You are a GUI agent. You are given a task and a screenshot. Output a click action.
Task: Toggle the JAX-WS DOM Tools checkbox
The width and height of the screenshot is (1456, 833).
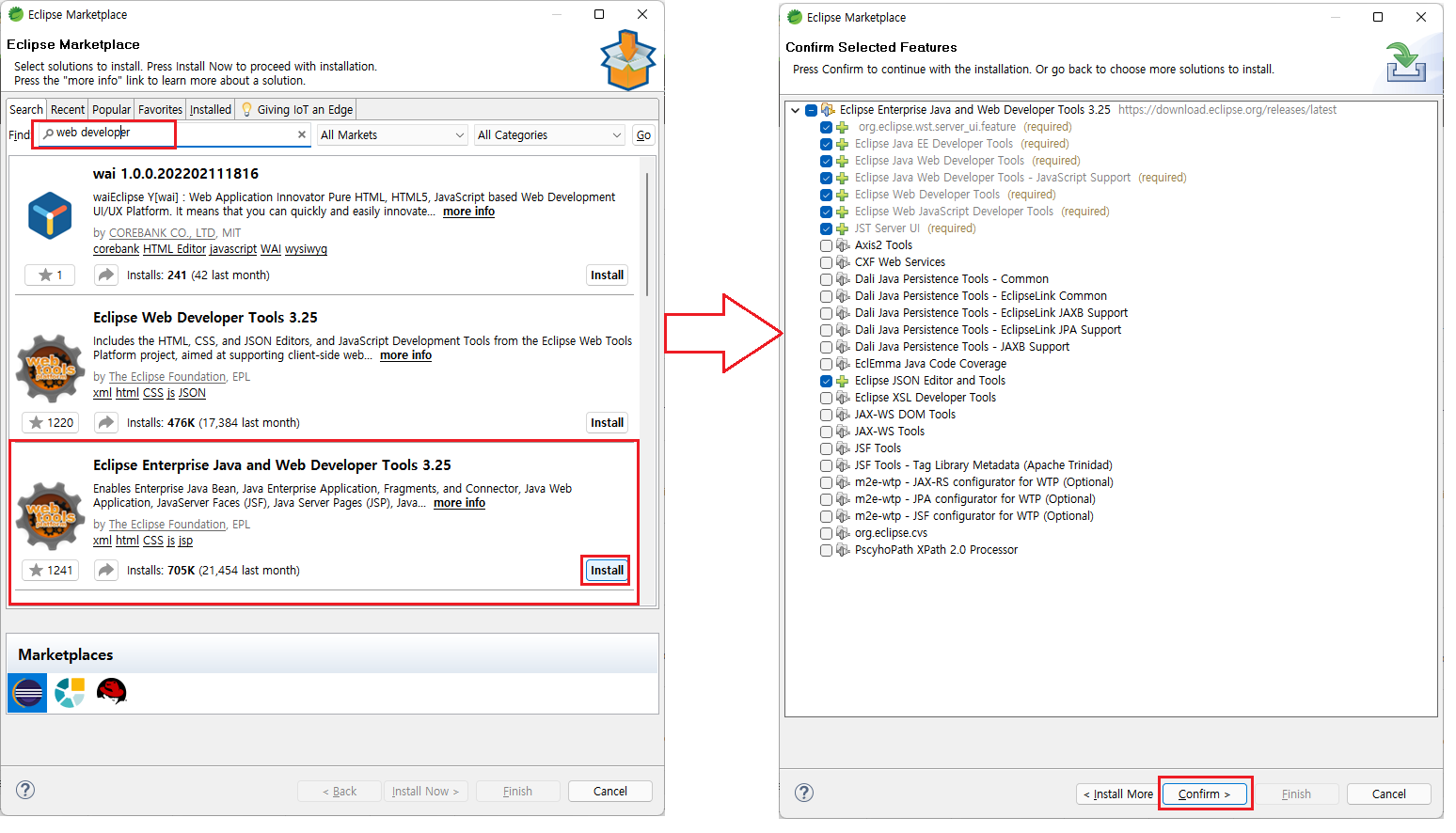click(x=826, y=415)
